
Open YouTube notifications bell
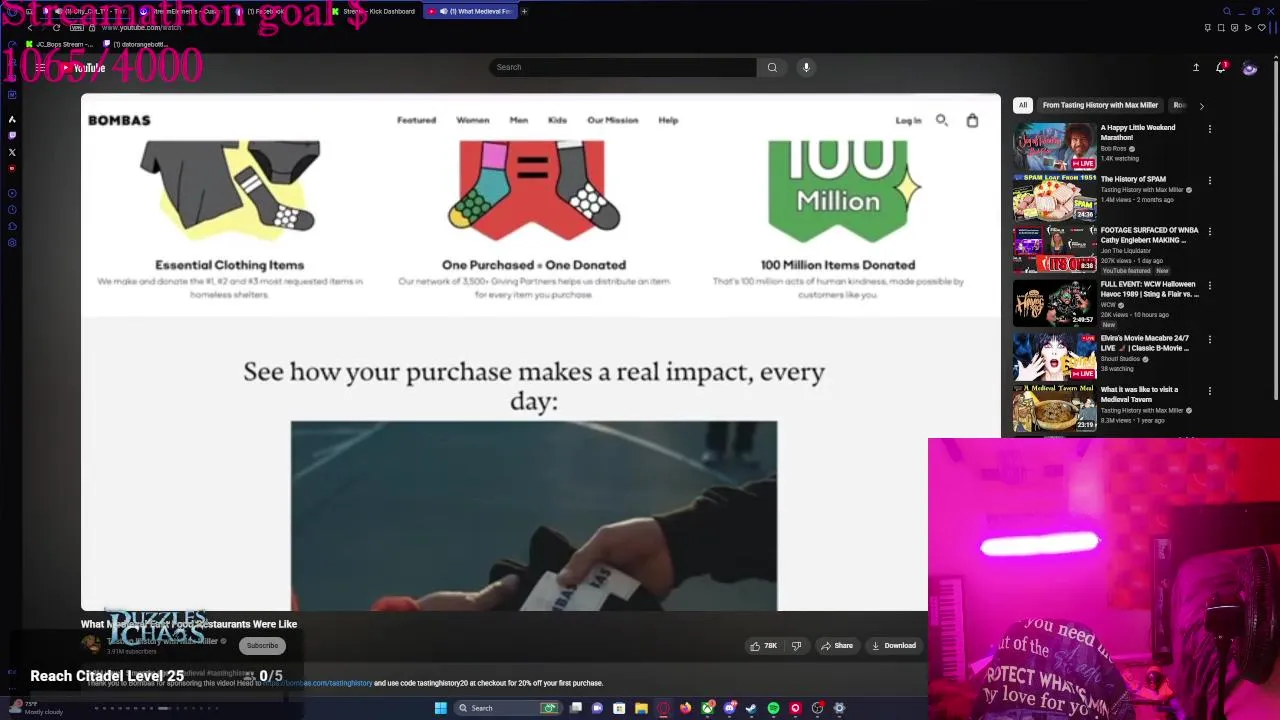(x=1221, y=67)
